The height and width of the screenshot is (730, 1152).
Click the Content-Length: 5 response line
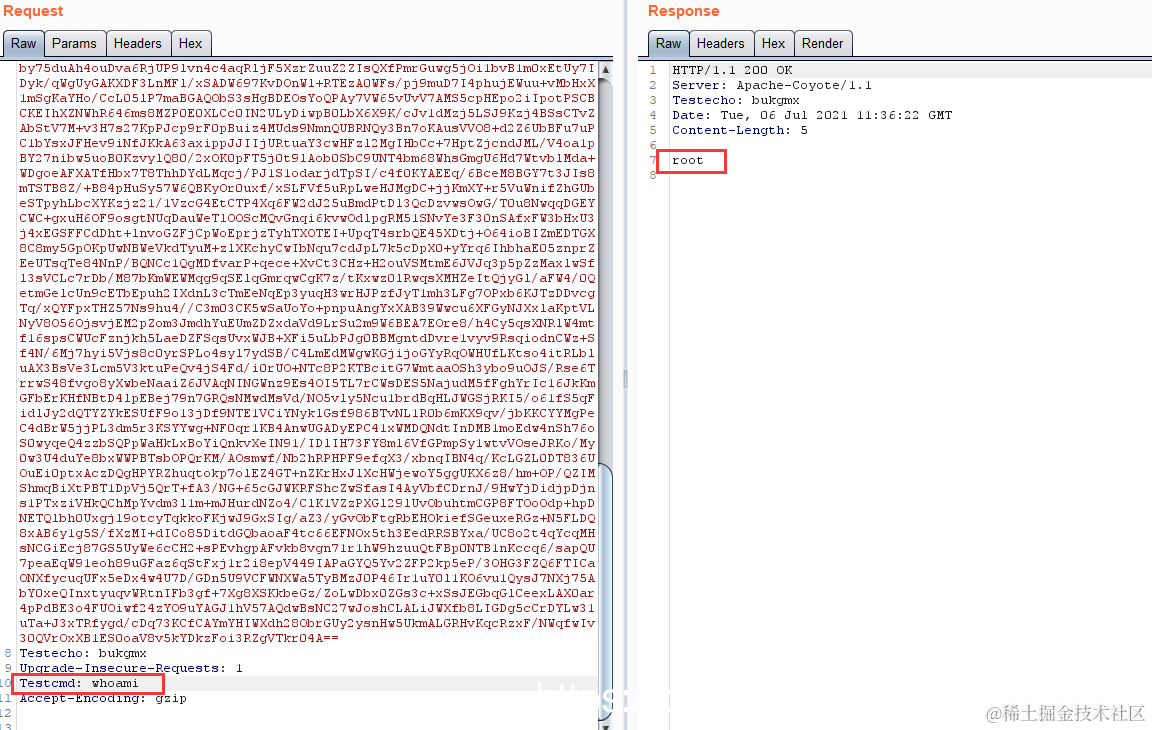tap(740, 130)
